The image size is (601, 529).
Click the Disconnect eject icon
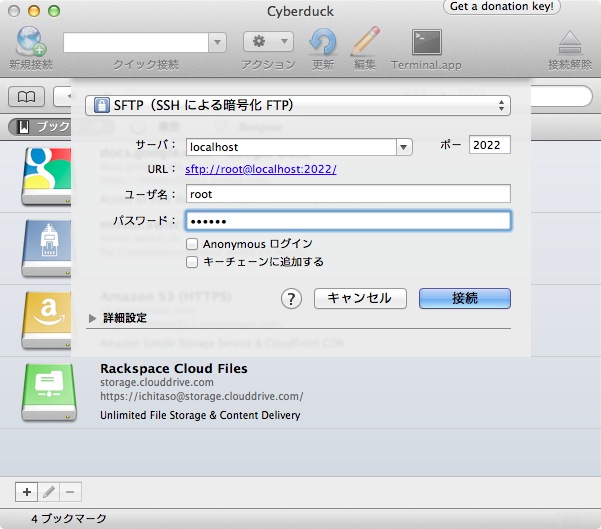point(570,42)
